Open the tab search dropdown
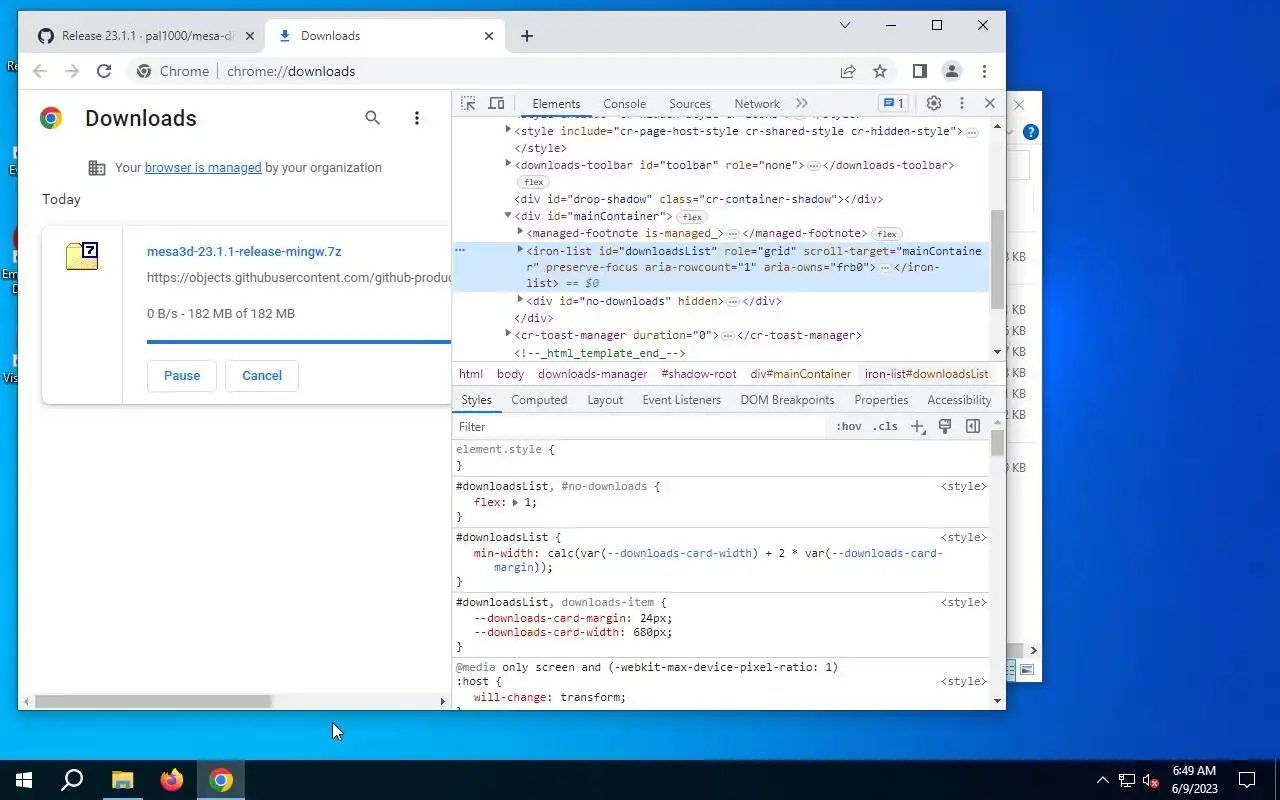 pos(845,25)
